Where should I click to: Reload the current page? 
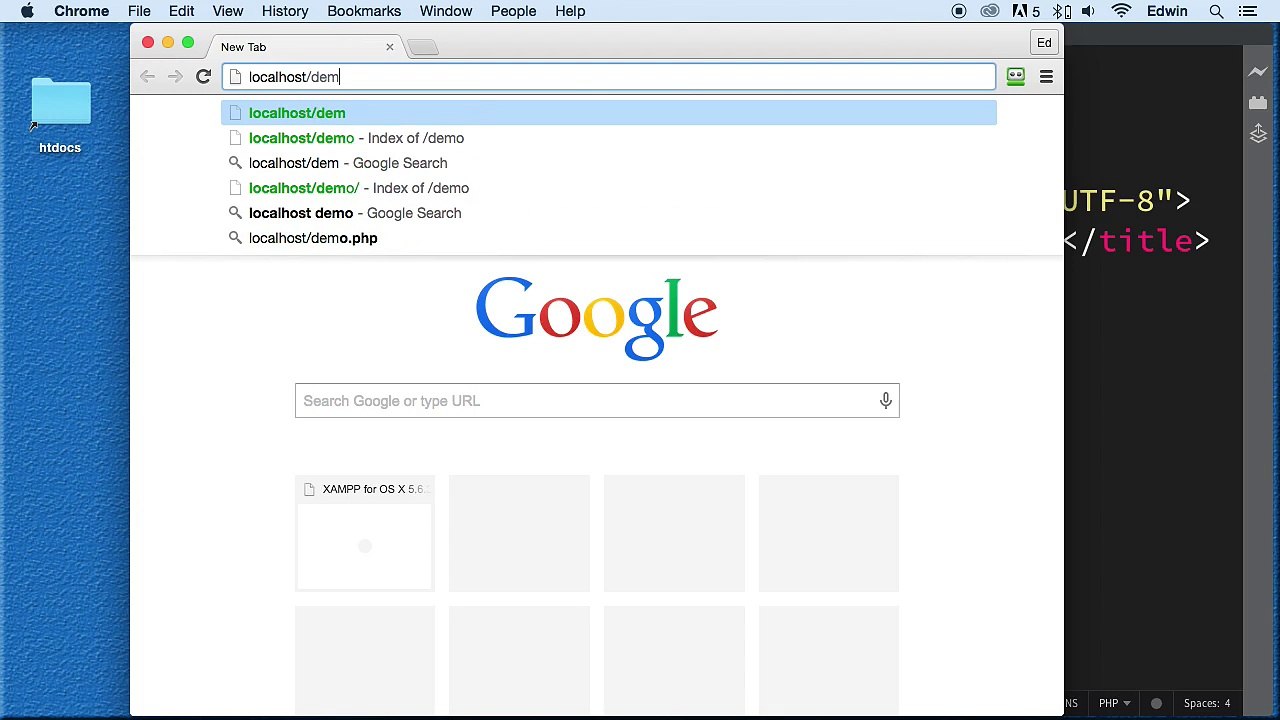[203, 77]
